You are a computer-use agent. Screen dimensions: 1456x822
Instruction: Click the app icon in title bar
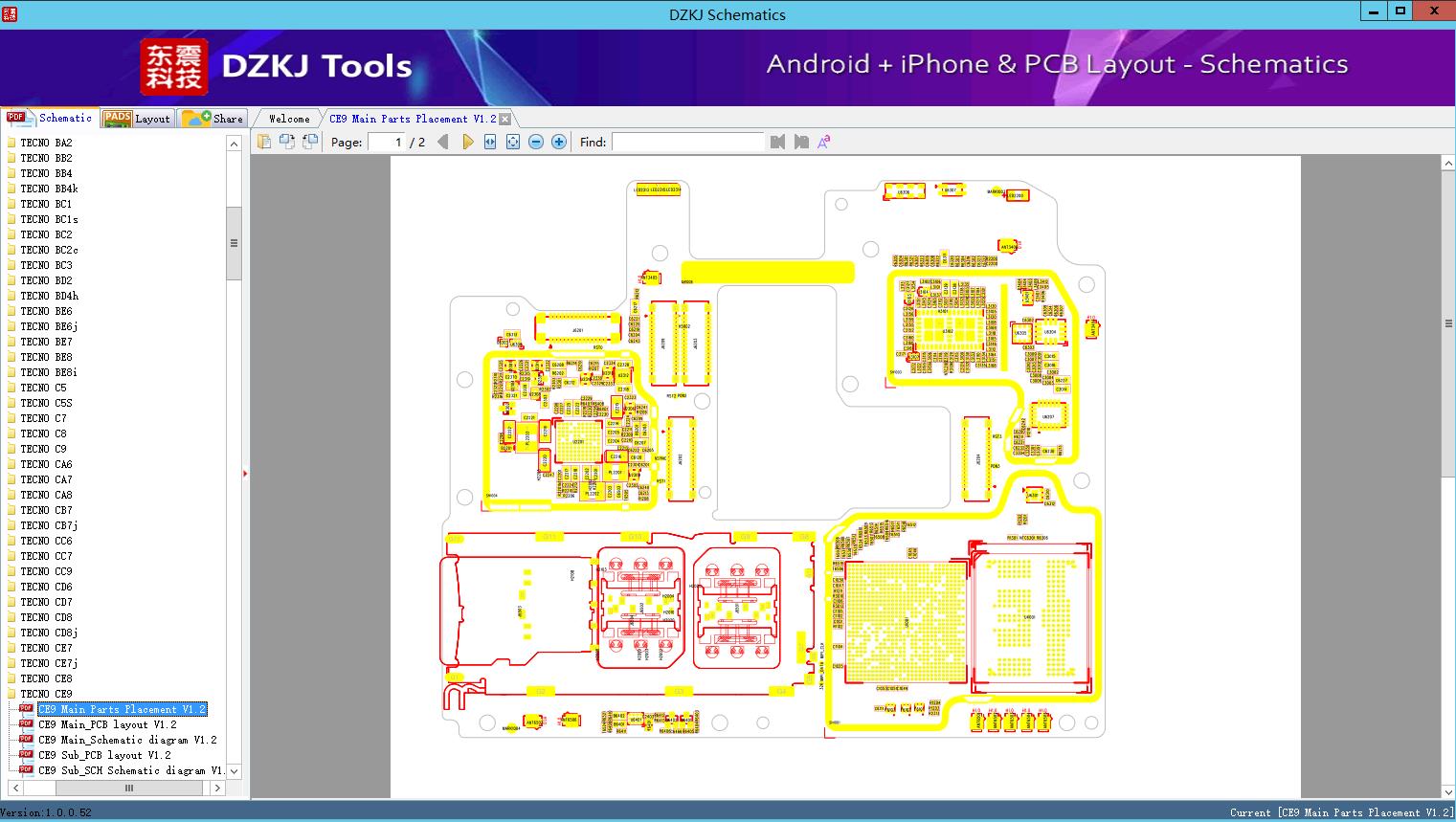[11, 13]
